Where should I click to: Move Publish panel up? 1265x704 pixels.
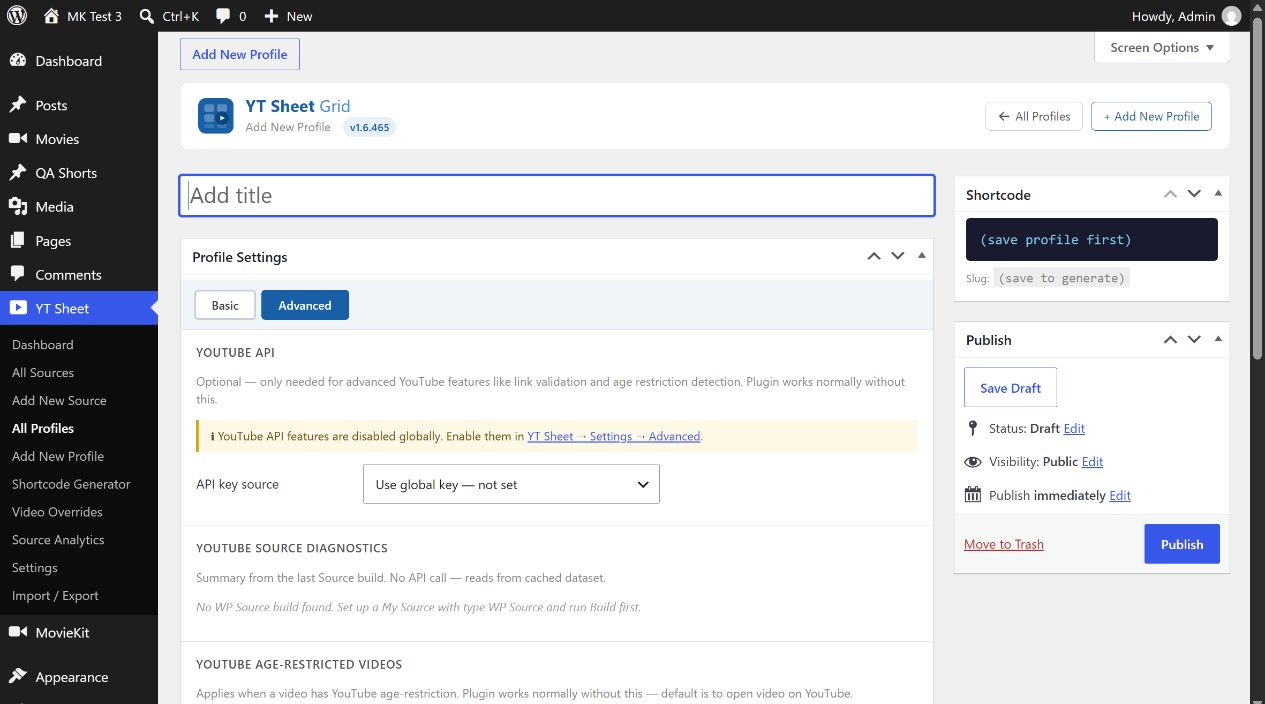pos(1170,339)
